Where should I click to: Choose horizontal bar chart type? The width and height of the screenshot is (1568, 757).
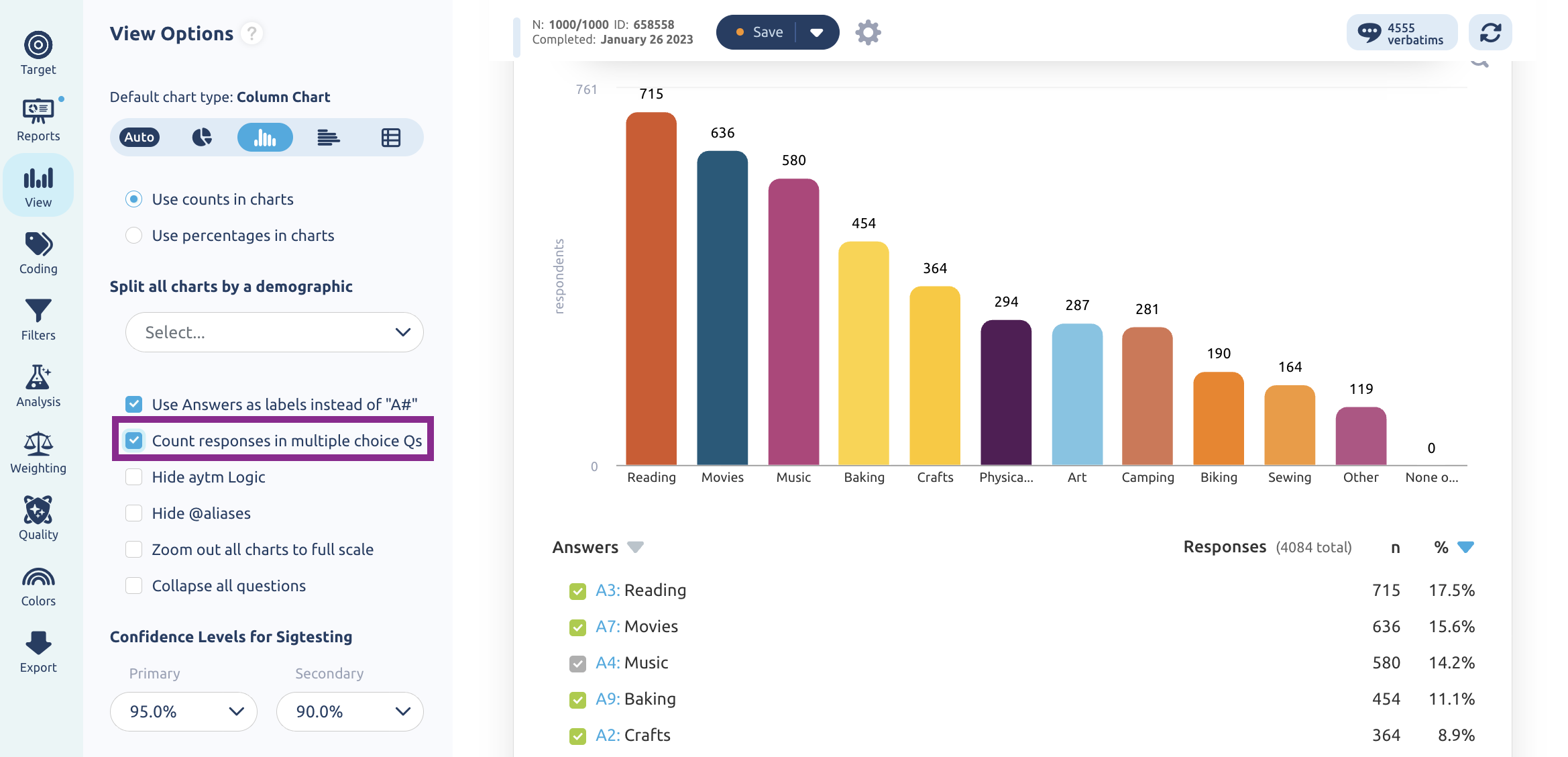[328, 138]
